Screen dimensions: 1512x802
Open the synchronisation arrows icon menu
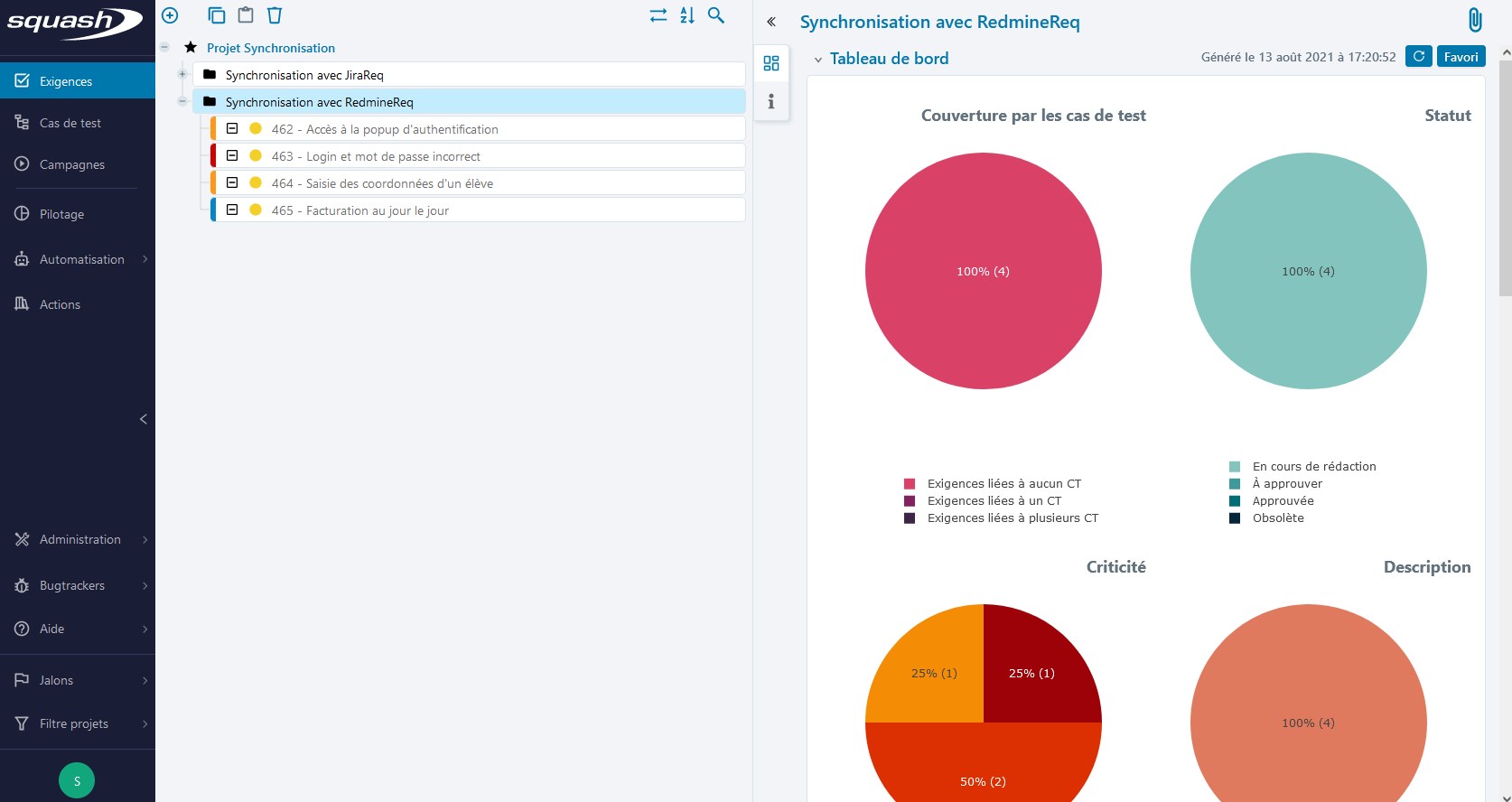click(x=658, y=15)
